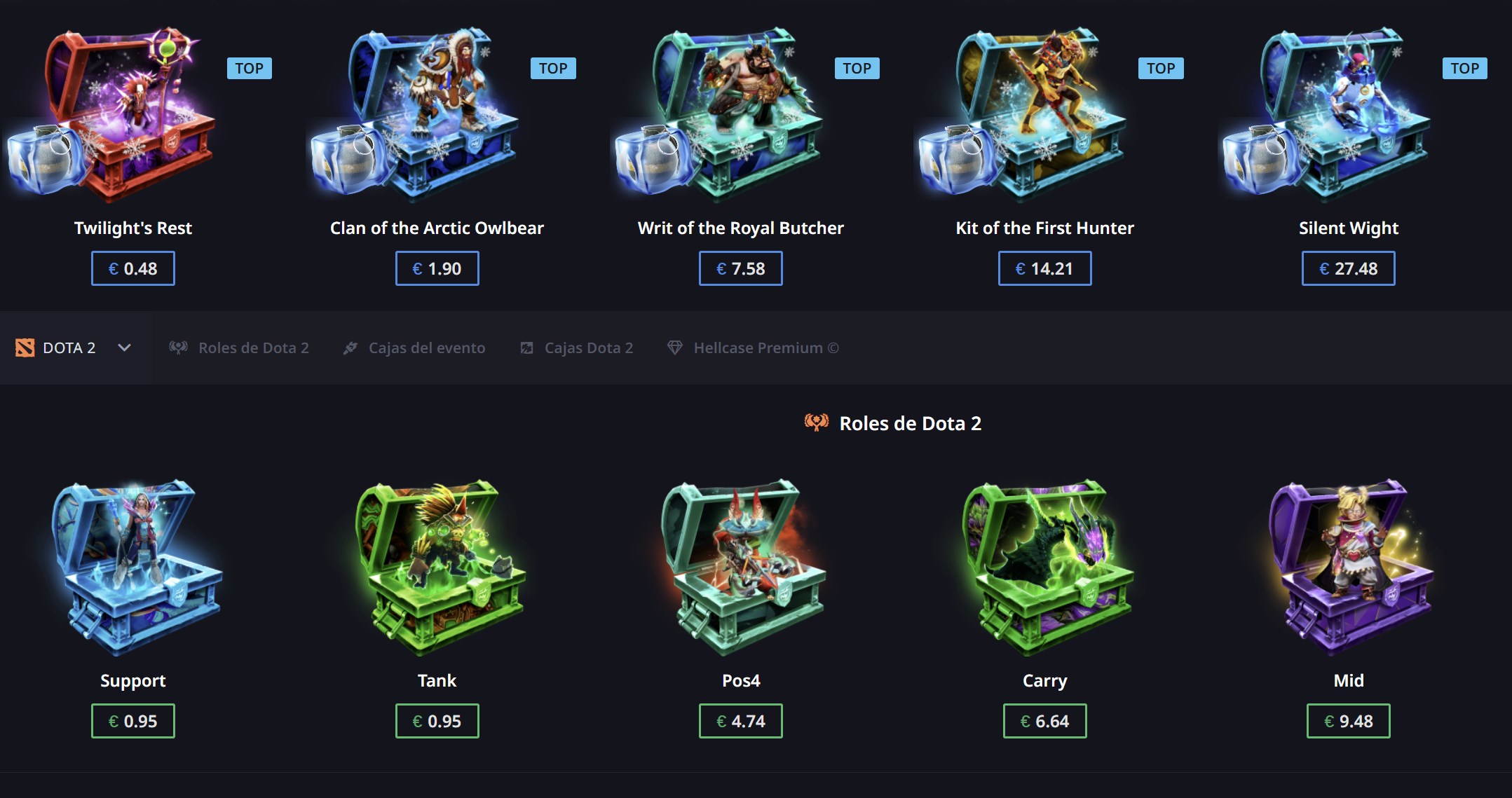Click the Carry case title link
This screenshot has width=1512, height=798.
click(x=1044, y=680)
